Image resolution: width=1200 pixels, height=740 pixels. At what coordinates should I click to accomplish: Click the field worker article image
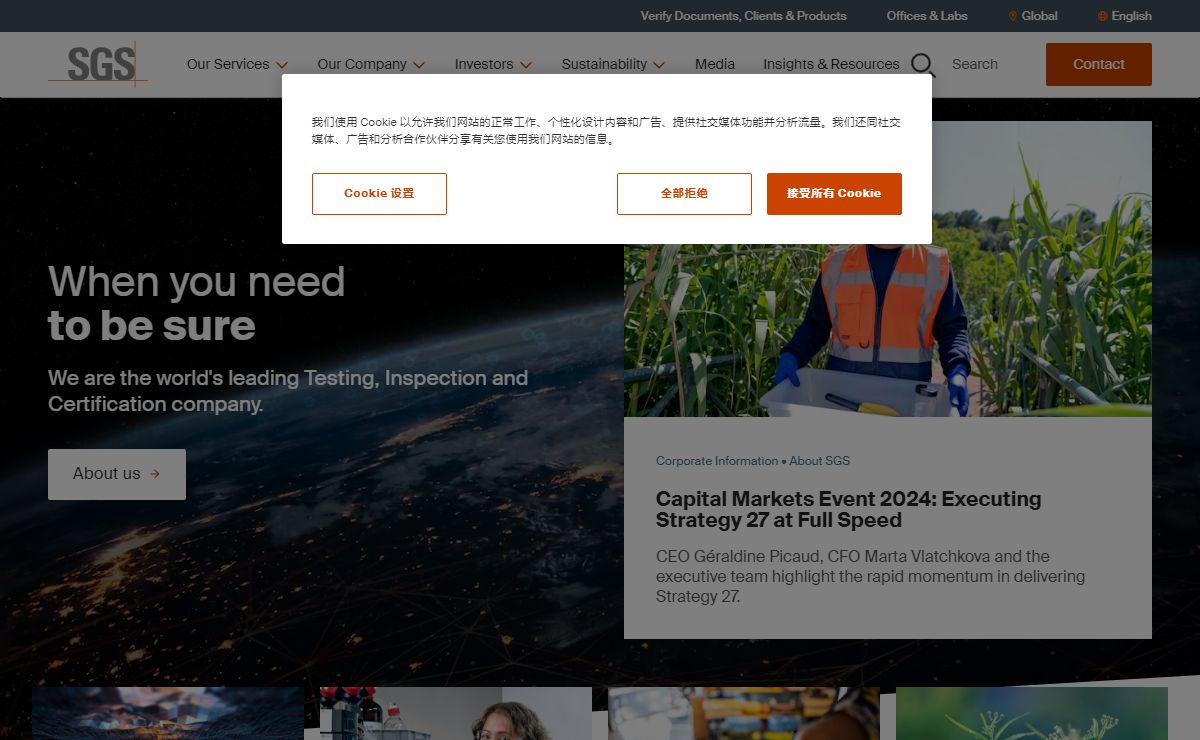point(888,330)
